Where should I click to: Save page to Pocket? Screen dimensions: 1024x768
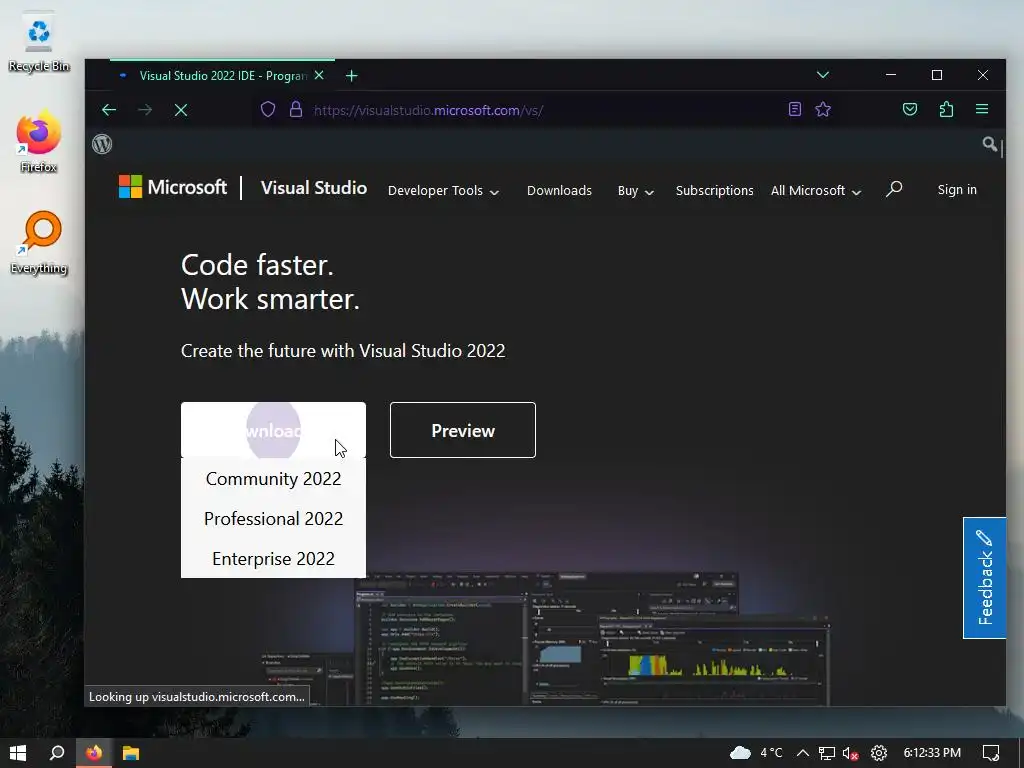coord(910,109)
